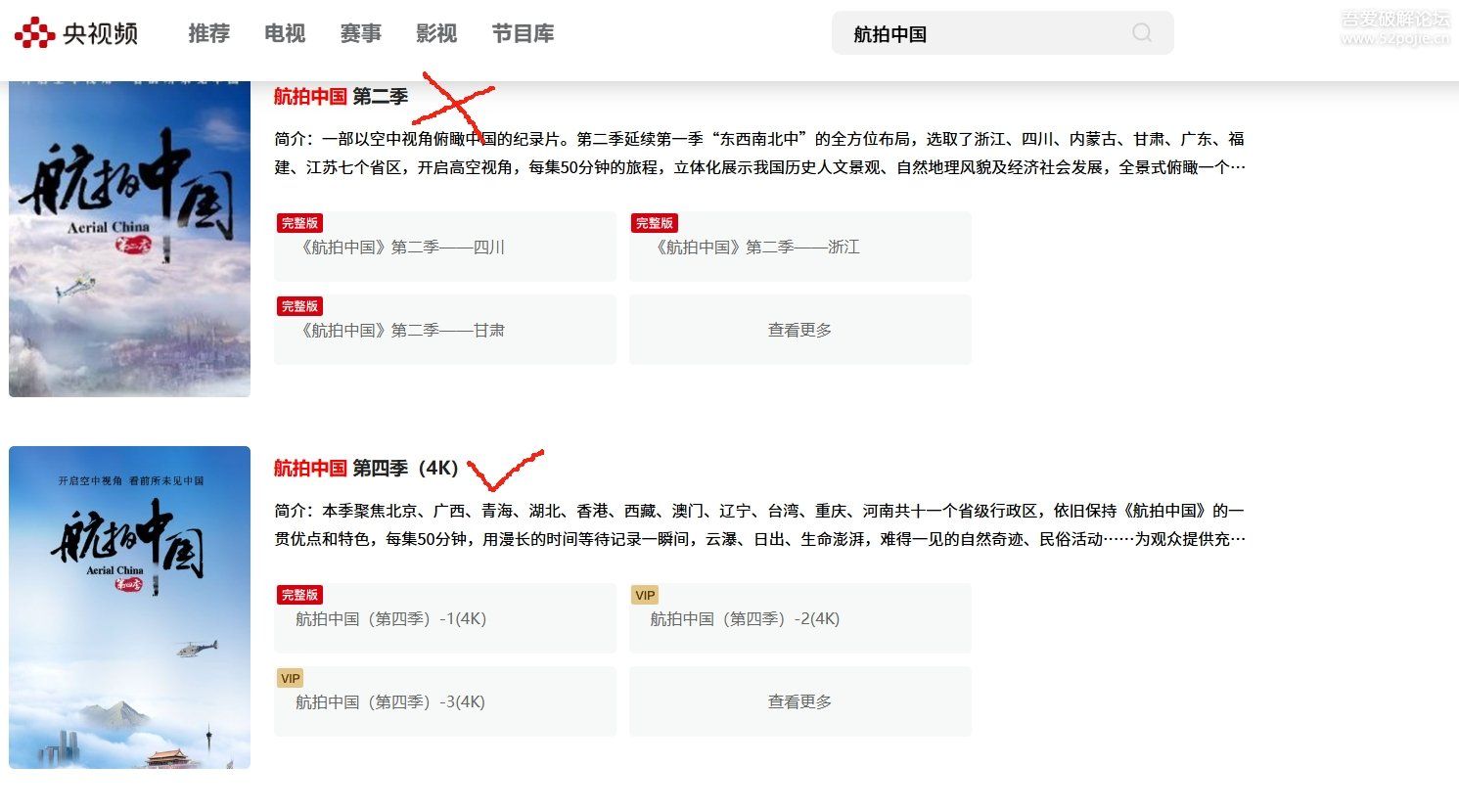Open the 航拍中国 第四季（4K）title link
Image resolution: width=1459 pixels, height=812 pixels.
point(366,468)
